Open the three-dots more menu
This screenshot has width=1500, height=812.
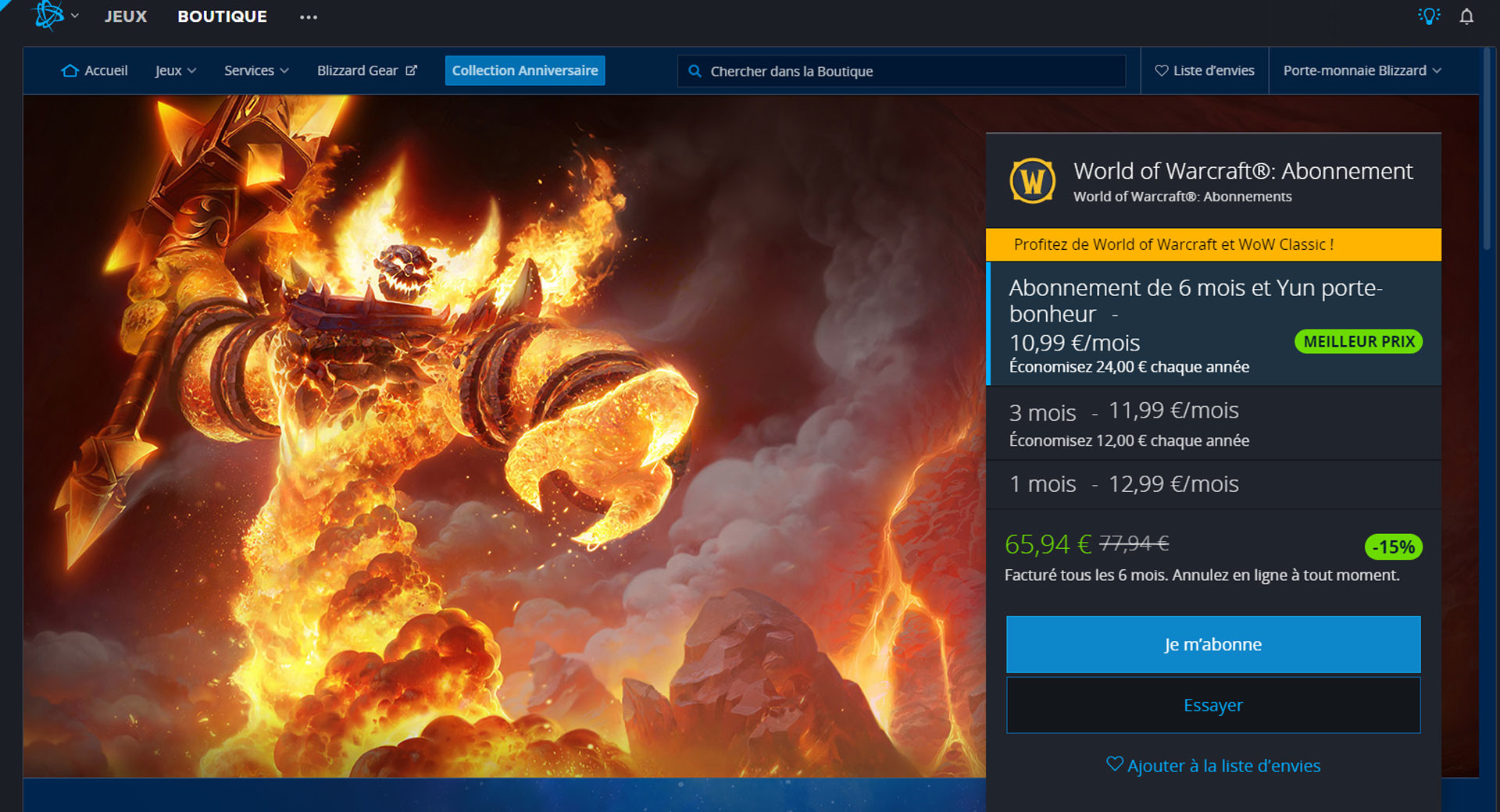(x=309, y=16)
